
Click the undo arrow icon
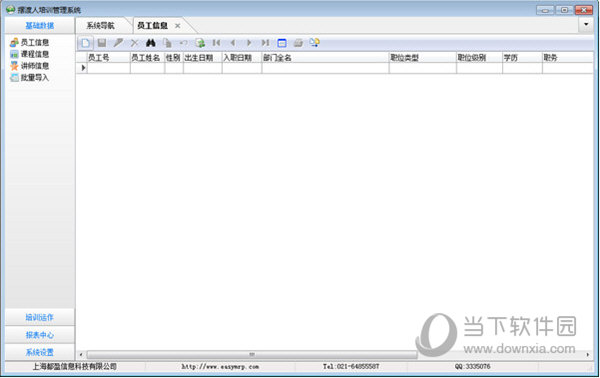[x=184, y=43]
